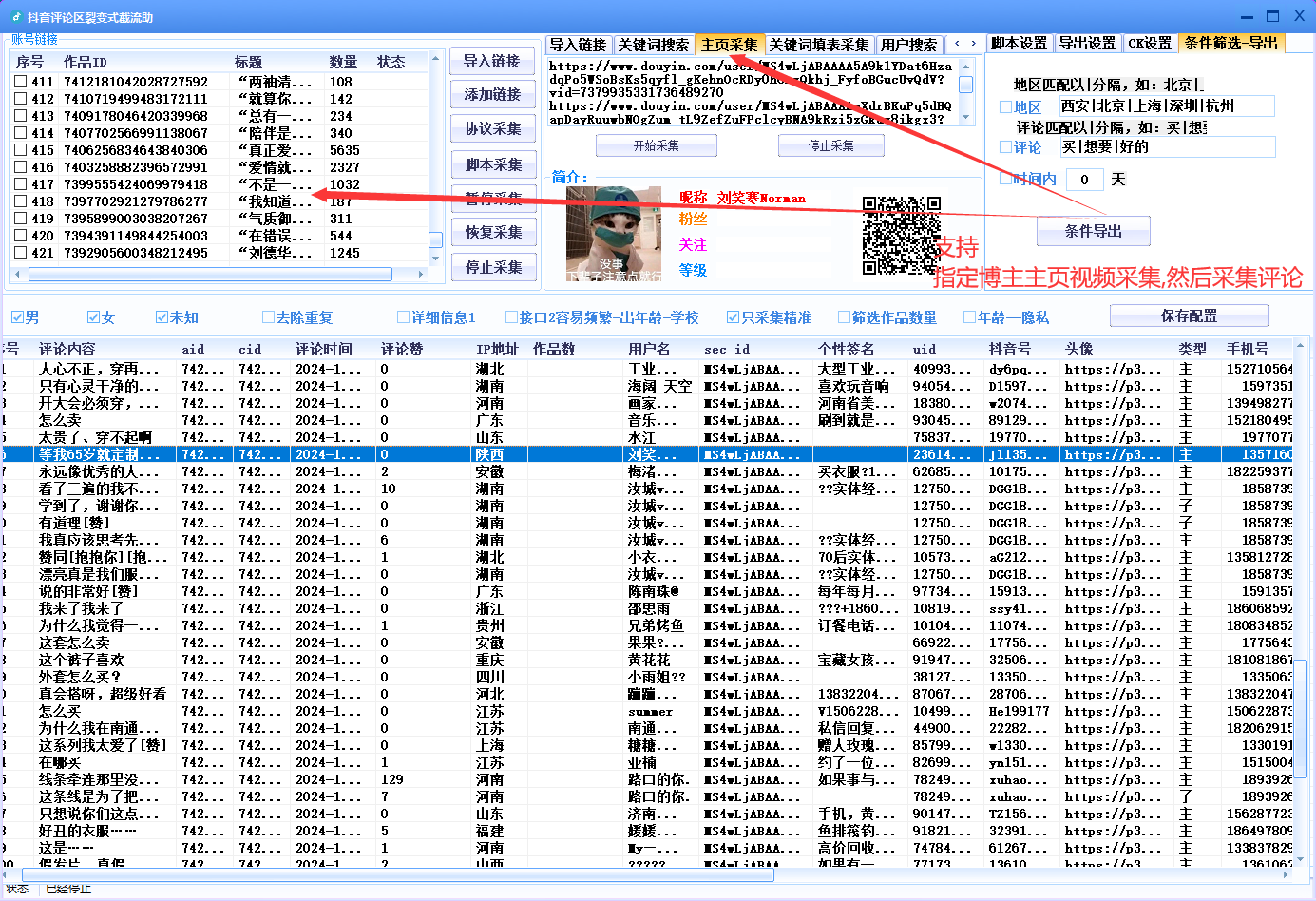Open the 导出设置 tab

[1088, 43]
